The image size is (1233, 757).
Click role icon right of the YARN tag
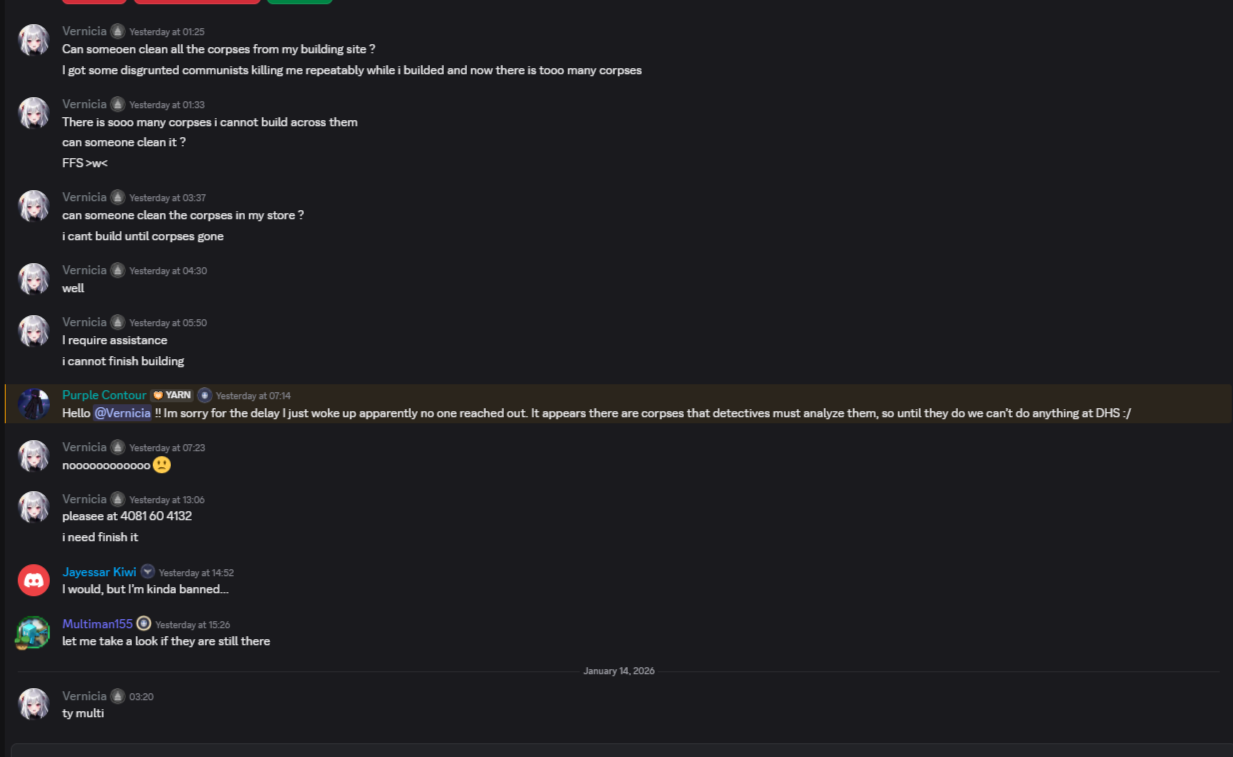[204, 395]
